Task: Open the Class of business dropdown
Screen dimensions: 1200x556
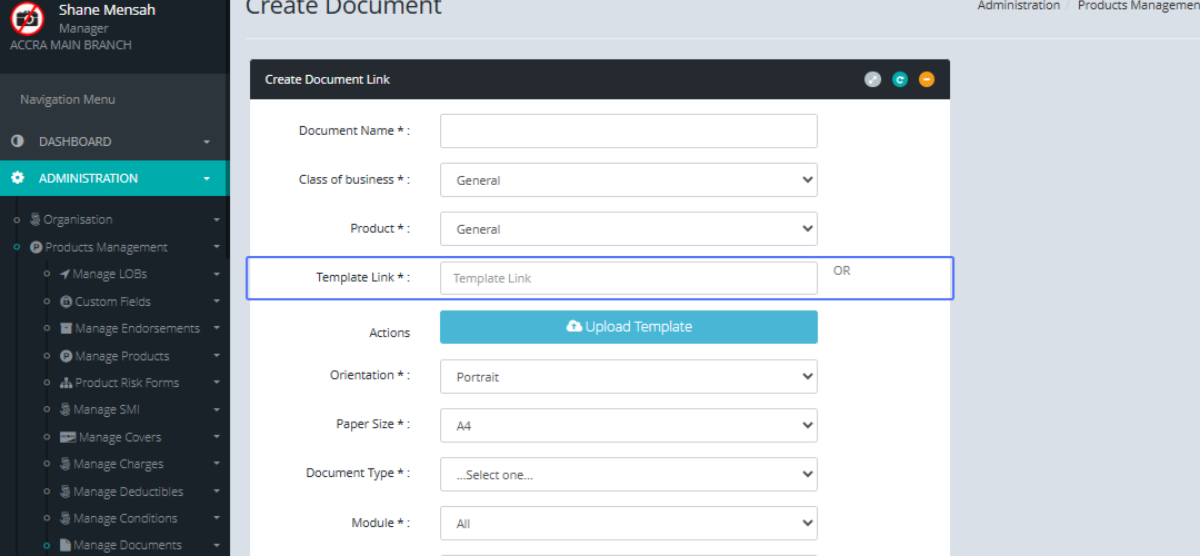Action: pyautogui.click(x=628, y=180)
